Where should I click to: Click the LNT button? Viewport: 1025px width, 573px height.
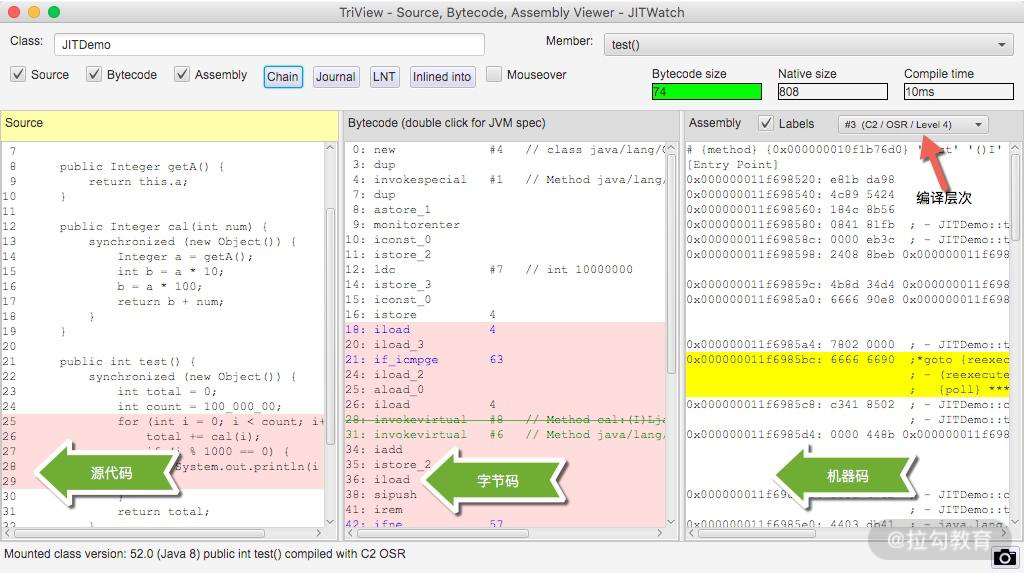coord(384,77)
